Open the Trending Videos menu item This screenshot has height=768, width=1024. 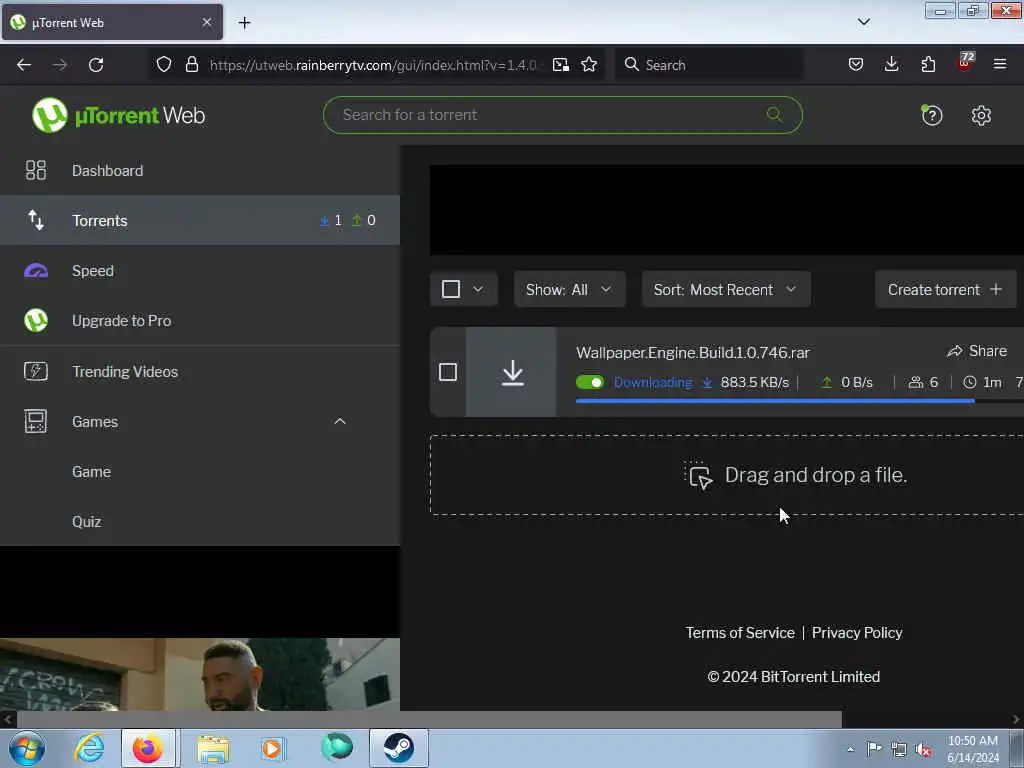(200, 371)
